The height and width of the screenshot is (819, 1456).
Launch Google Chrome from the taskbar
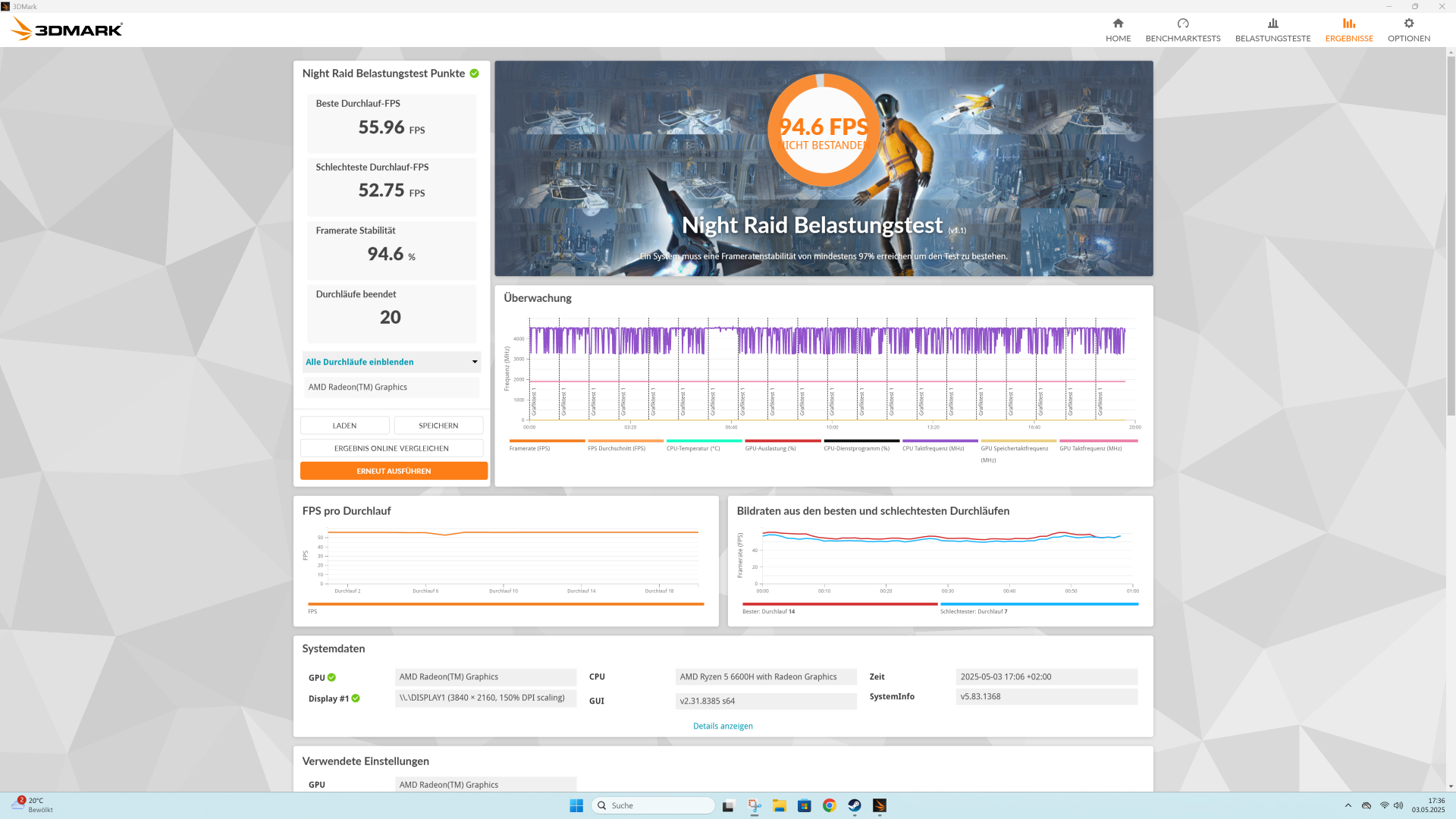pyautogui.click(x=830, y=805)
